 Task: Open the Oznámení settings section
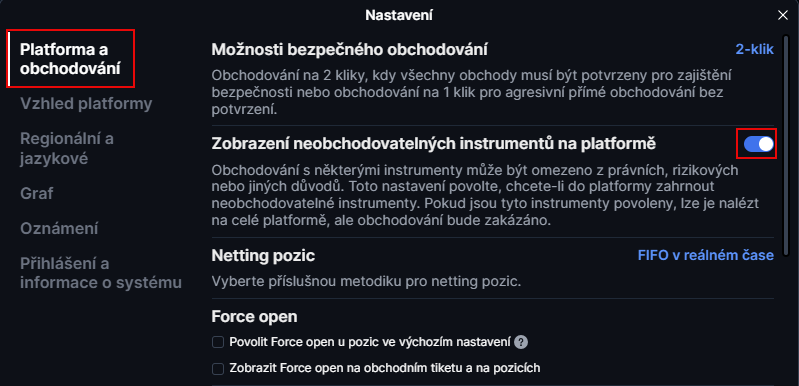click(59, 229)
